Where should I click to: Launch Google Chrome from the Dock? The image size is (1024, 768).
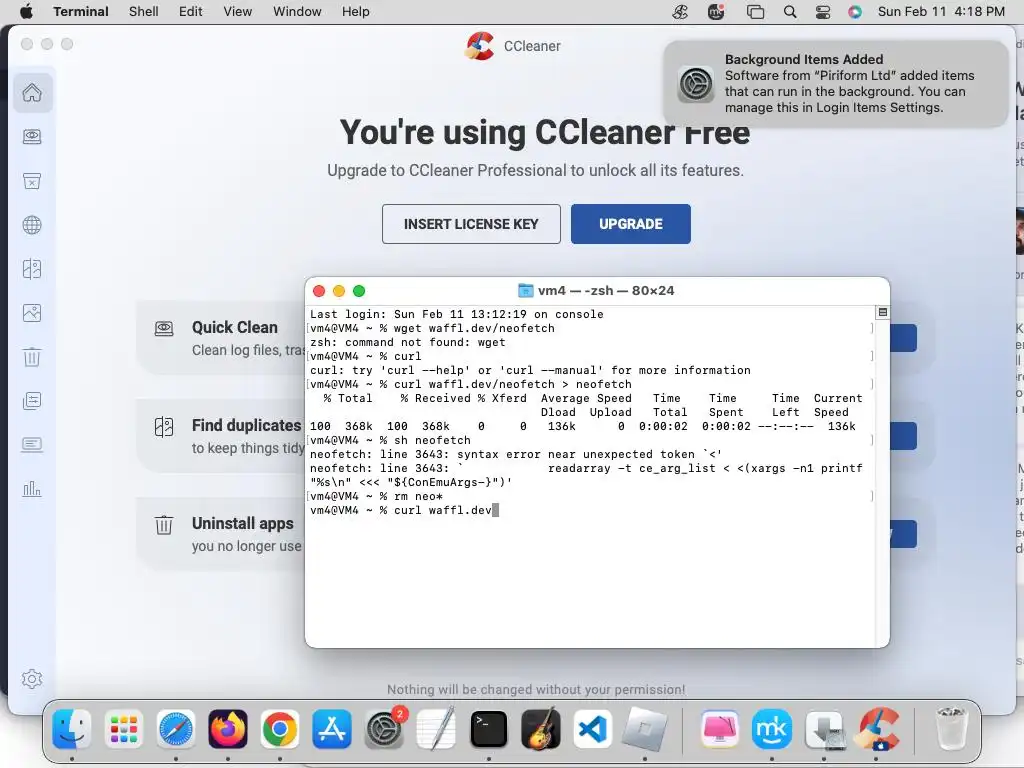(x=280, y=729)
